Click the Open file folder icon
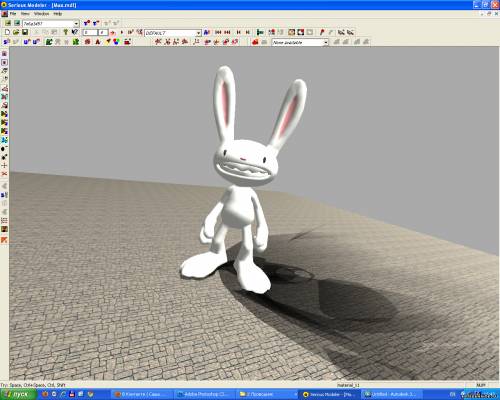This screenshot has height=400, width=500. [x=16, y=32]
